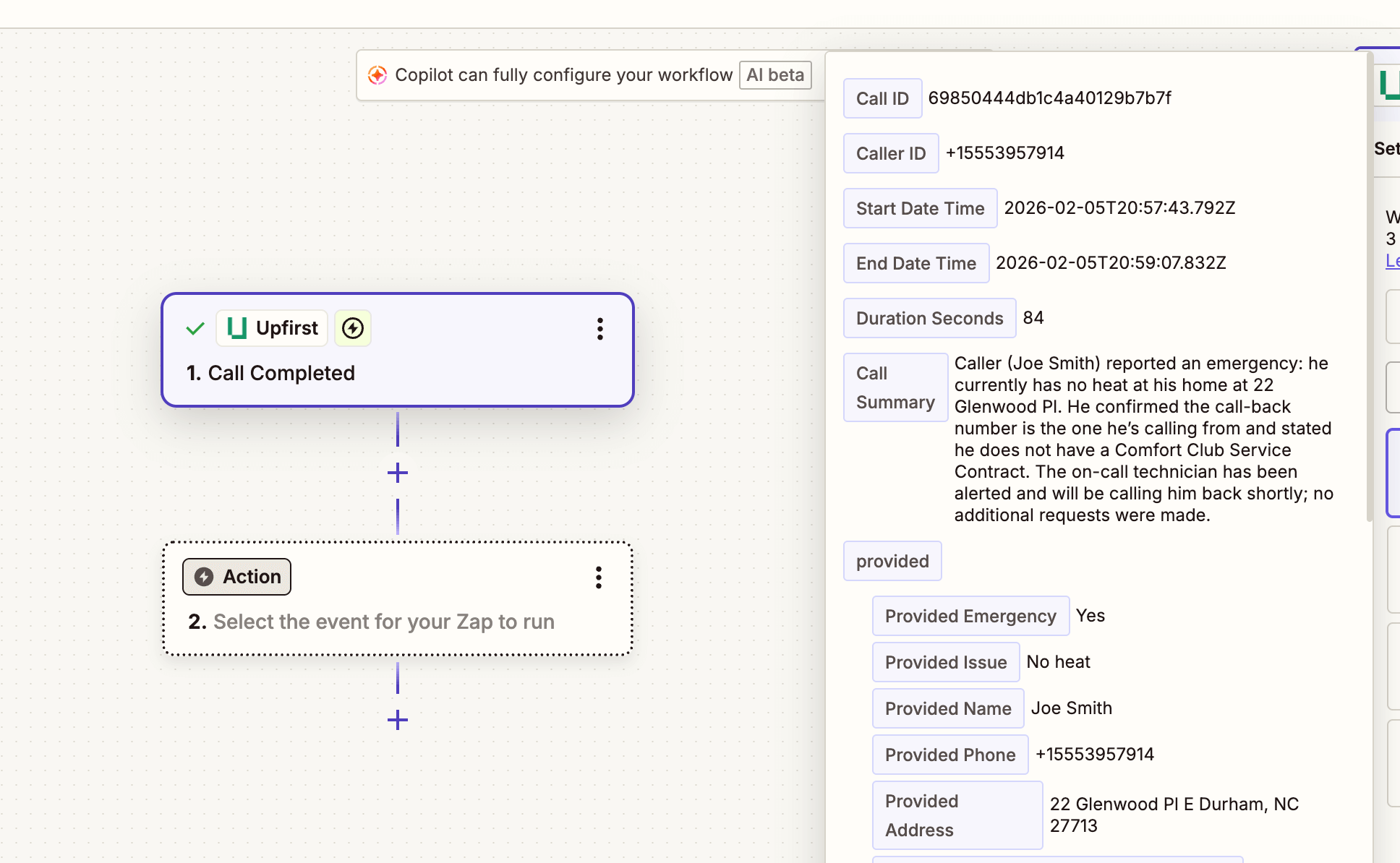
Task: Click the green checkmark on the trigger step
Action: [x=194, y=328]
